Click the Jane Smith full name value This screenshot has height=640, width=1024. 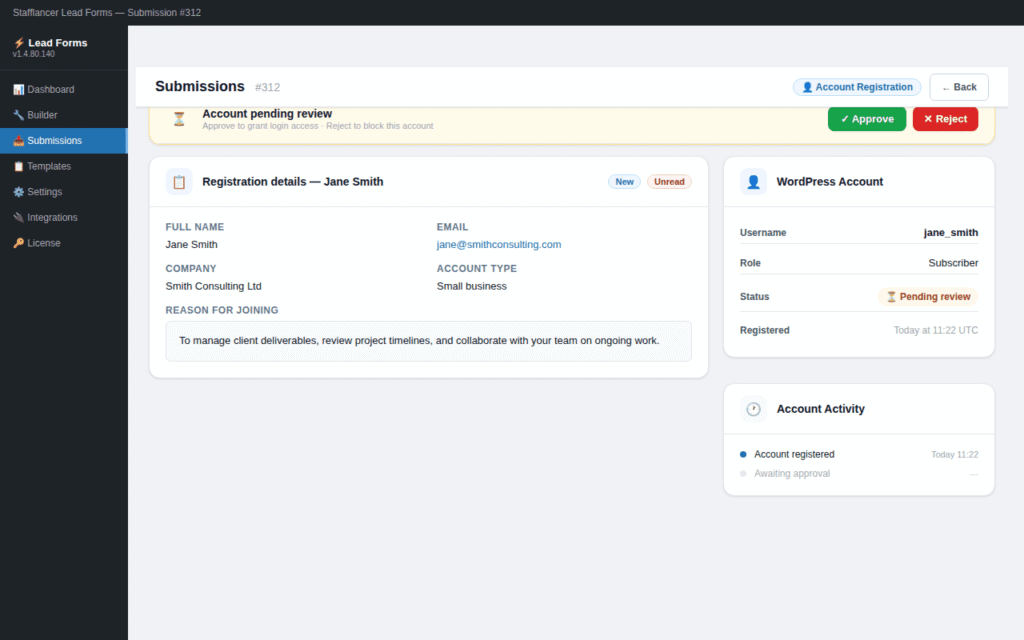pos(191,244)
